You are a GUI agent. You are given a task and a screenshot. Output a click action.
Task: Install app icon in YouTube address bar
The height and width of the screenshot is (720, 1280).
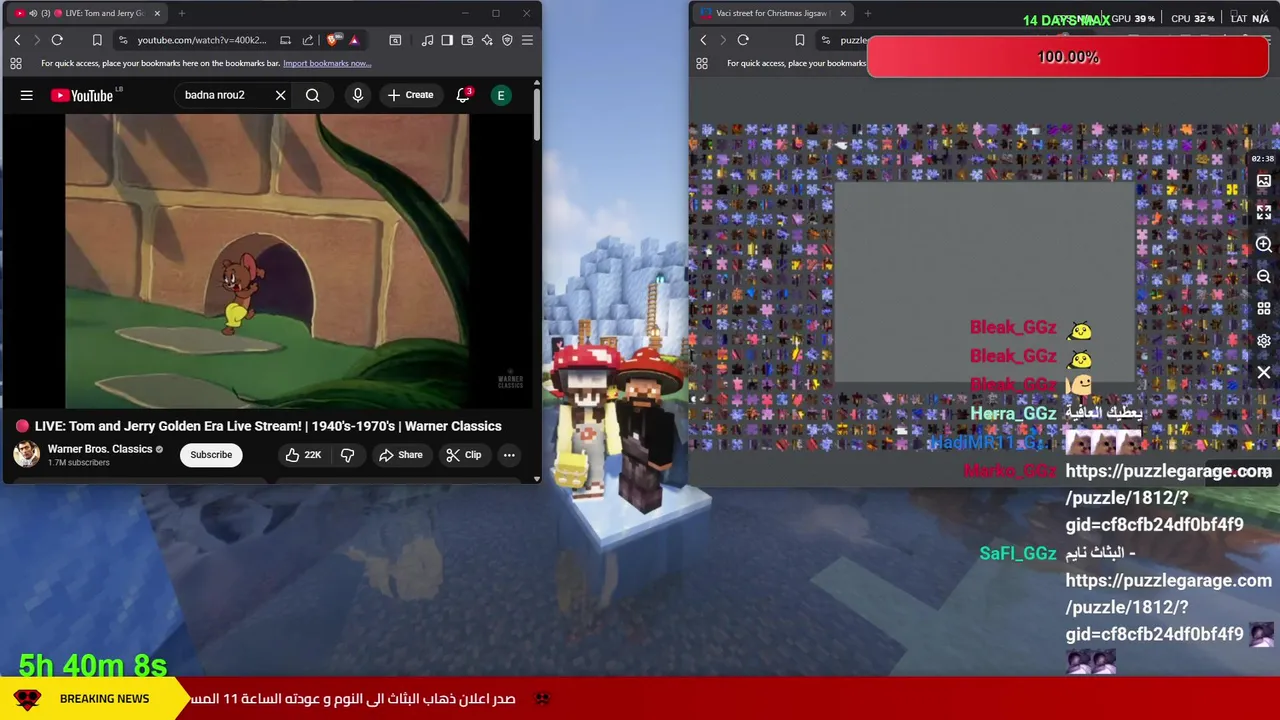(x=285, y=40)
